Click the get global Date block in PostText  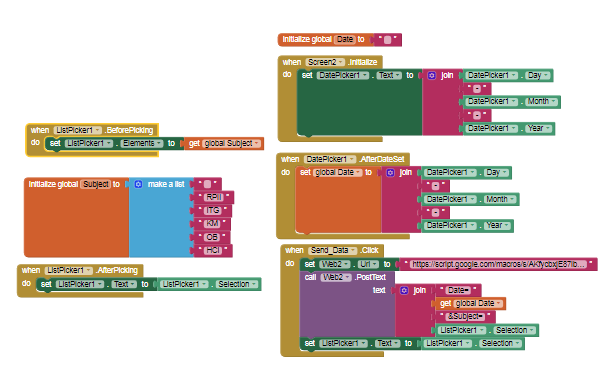click(x=471, y=303)
